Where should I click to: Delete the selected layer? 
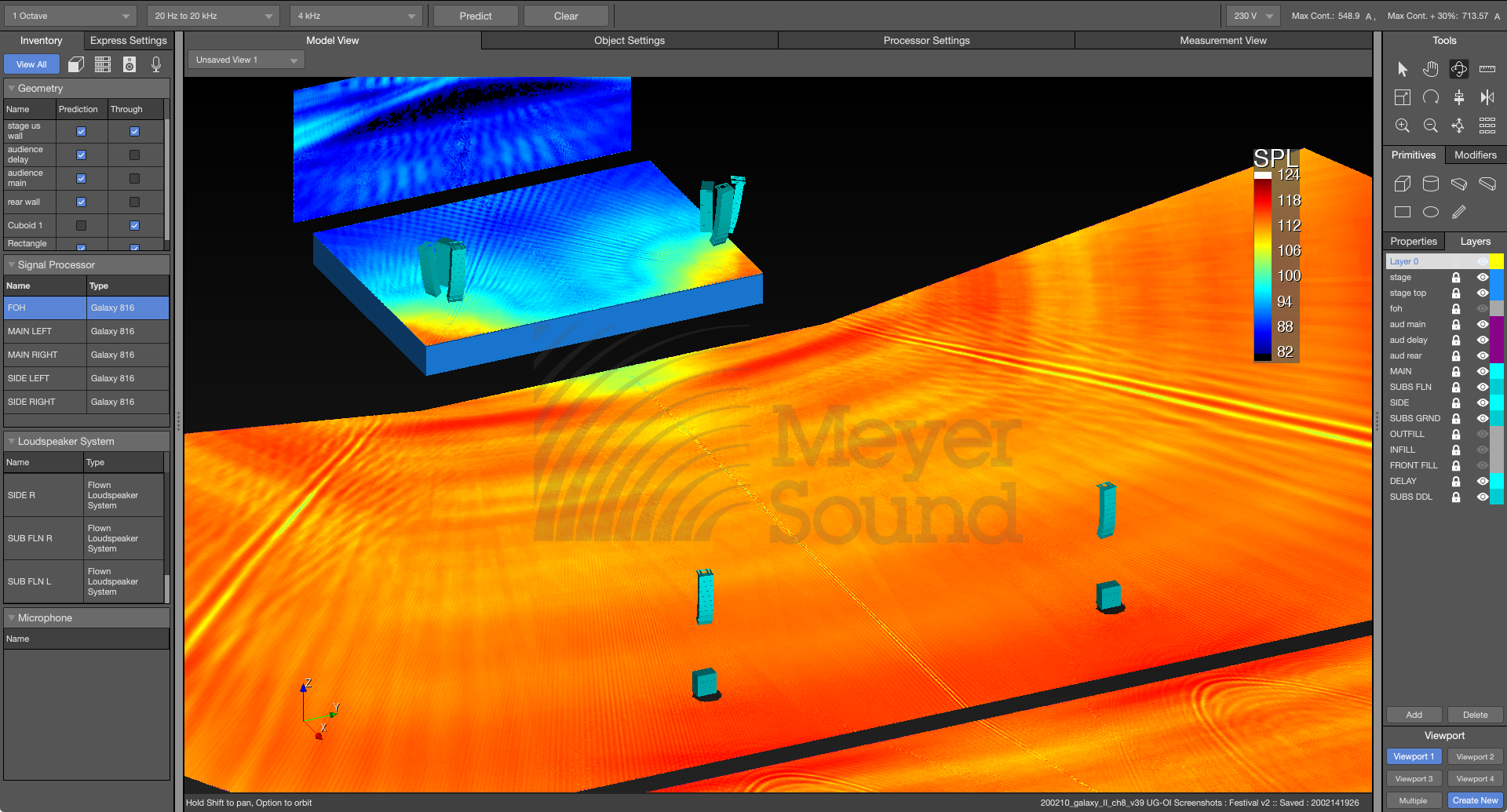pos(1476,715)
